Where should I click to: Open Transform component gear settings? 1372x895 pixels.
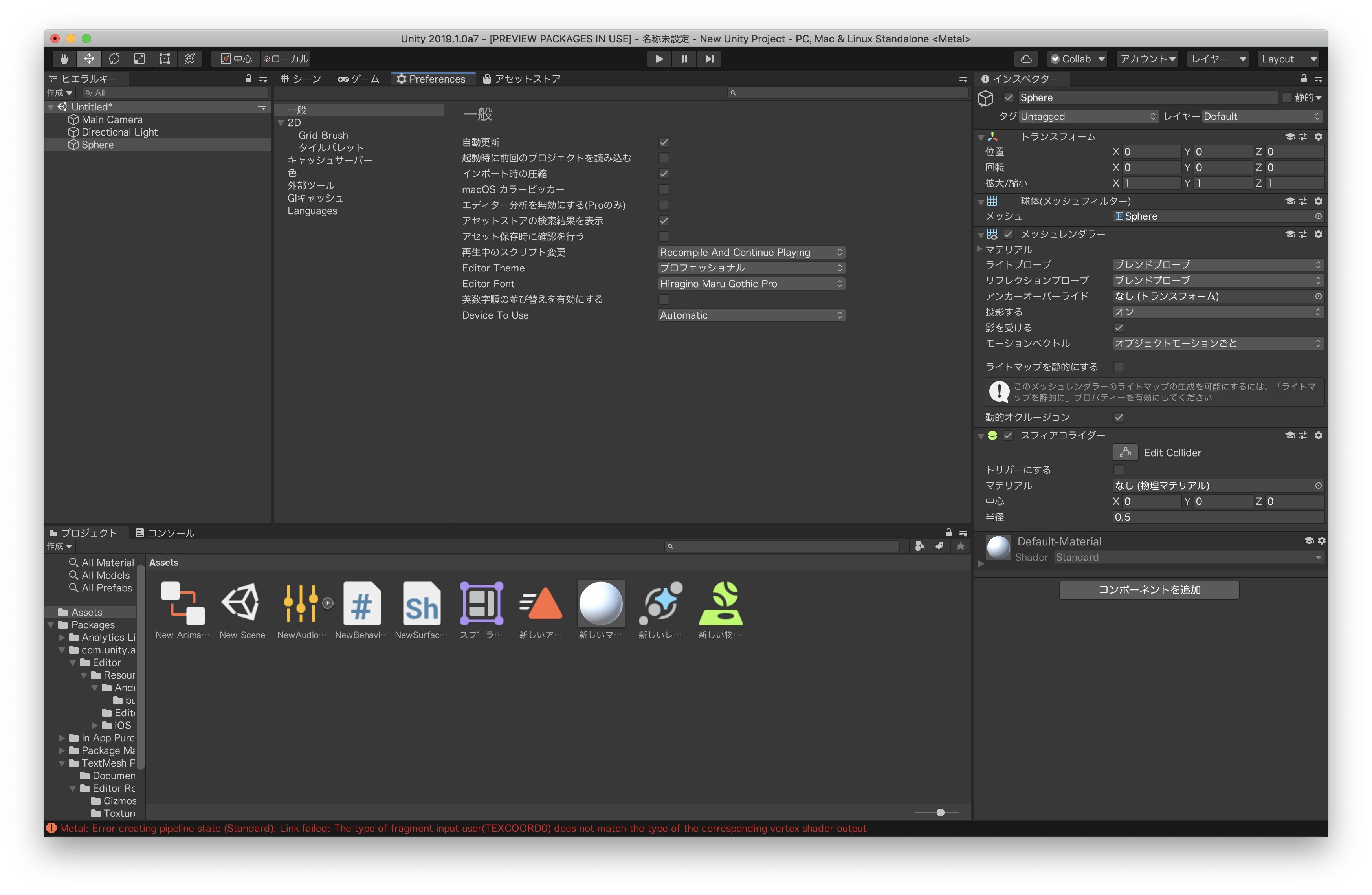[1319, 137]
